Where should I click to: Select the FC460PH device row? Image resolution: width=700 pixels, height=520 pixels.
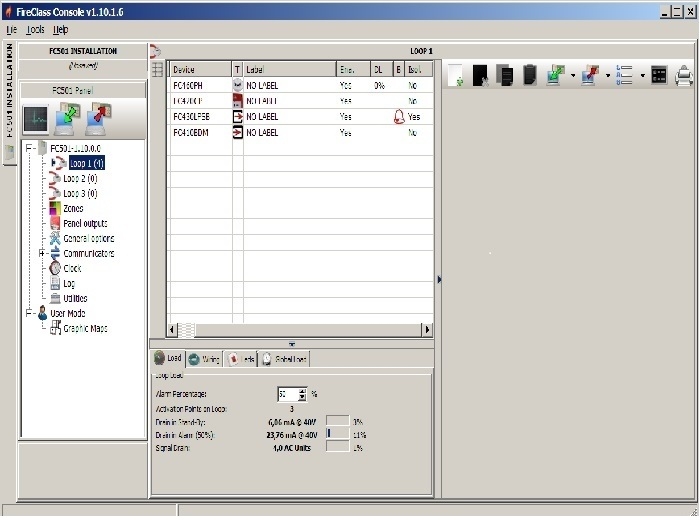point(301,85)
